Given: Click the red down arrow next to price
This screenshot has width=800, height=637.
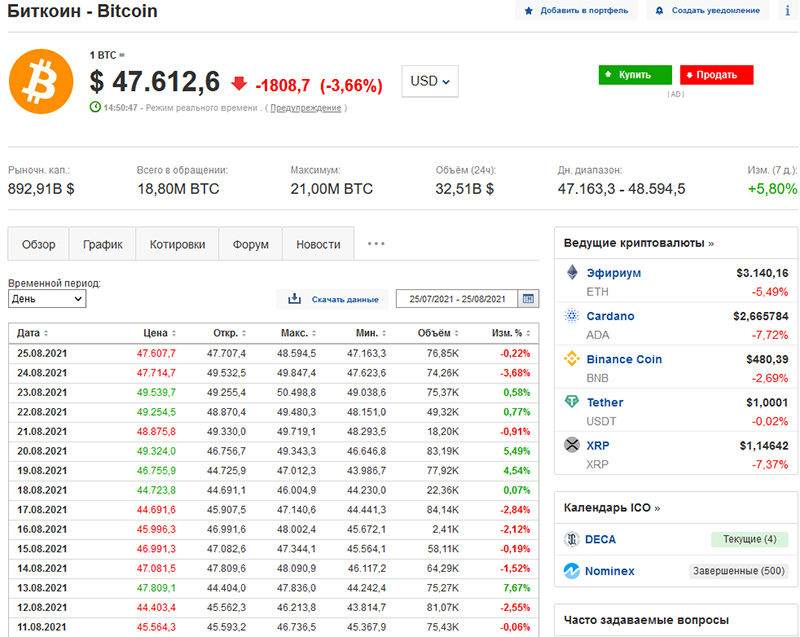Looking at the screenshot, I should (x=239, y=83).
